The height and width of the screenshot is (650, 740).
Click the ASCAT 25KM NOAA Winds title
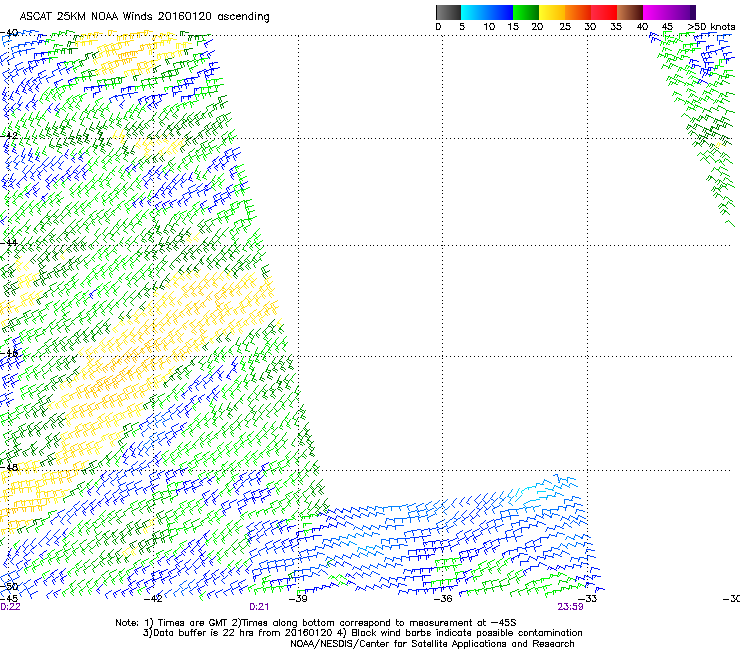tap(144, 17)
